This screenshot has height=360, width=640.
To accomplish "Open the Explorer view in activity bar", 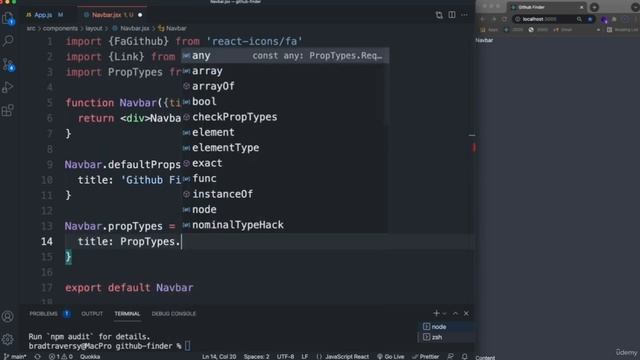I will [8, 18].
